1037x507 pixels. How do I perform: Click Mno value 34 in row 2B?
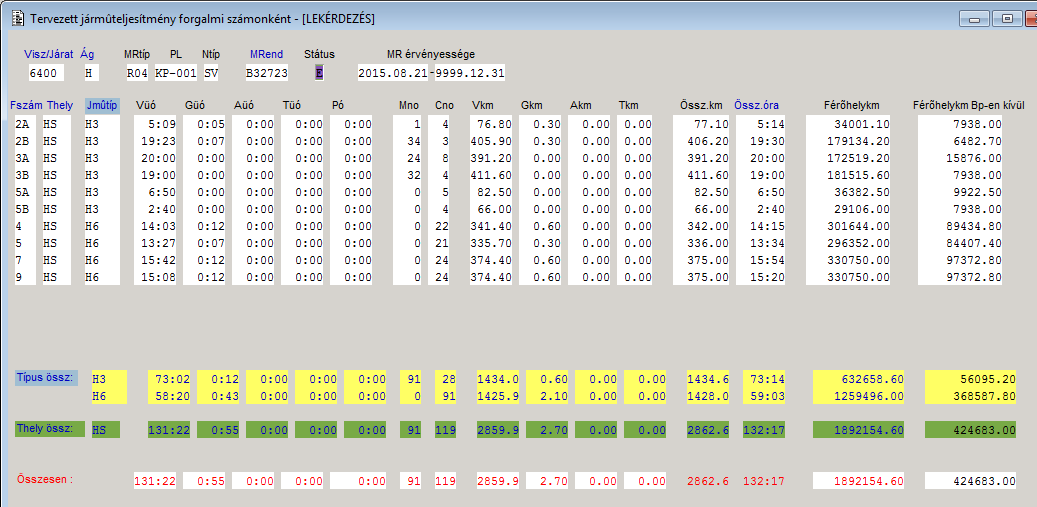[x=407, y=141]
